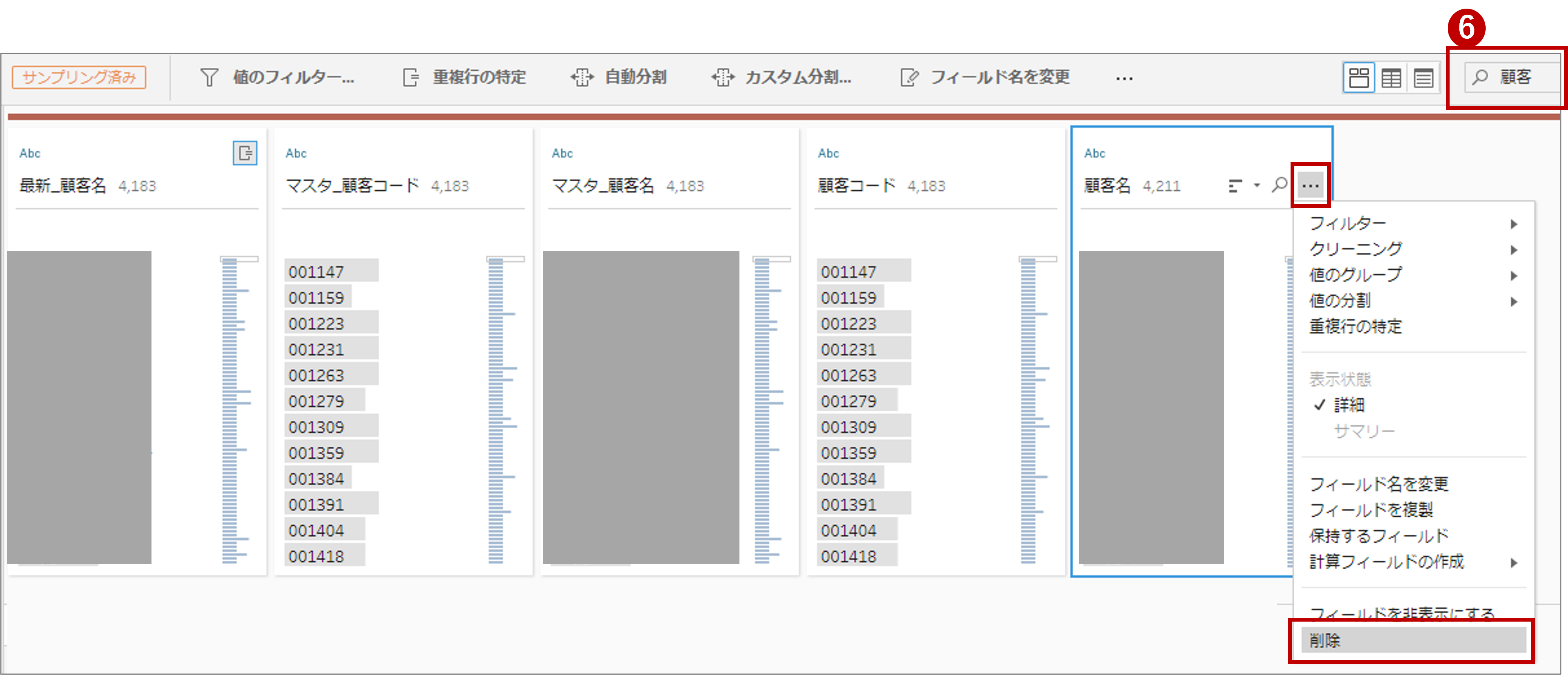1568x675 pixels.
Task: Click the 重複行の特定 toolbar icon
Action: pyautogui.click(x=411, y=77)
